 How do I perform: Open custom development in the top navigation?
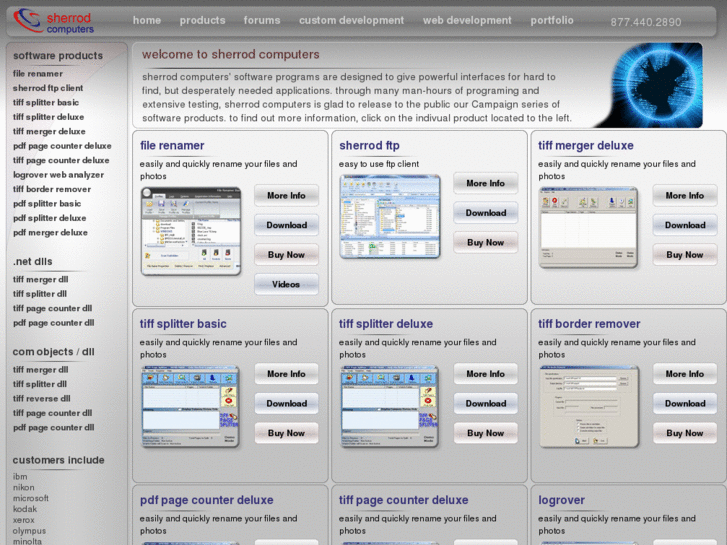351,20
